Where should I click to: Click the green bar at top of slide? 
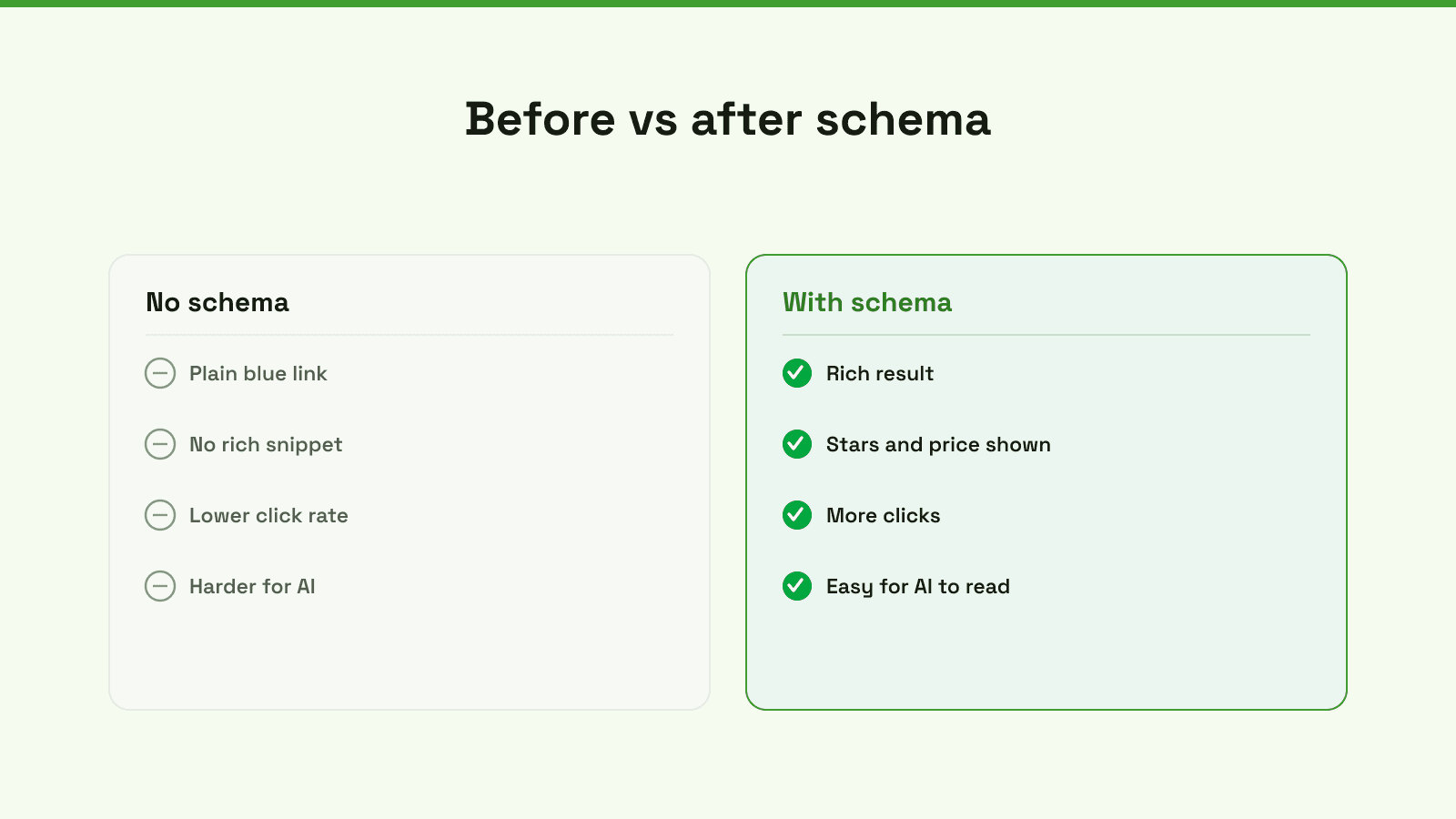(x=728, y=4)
